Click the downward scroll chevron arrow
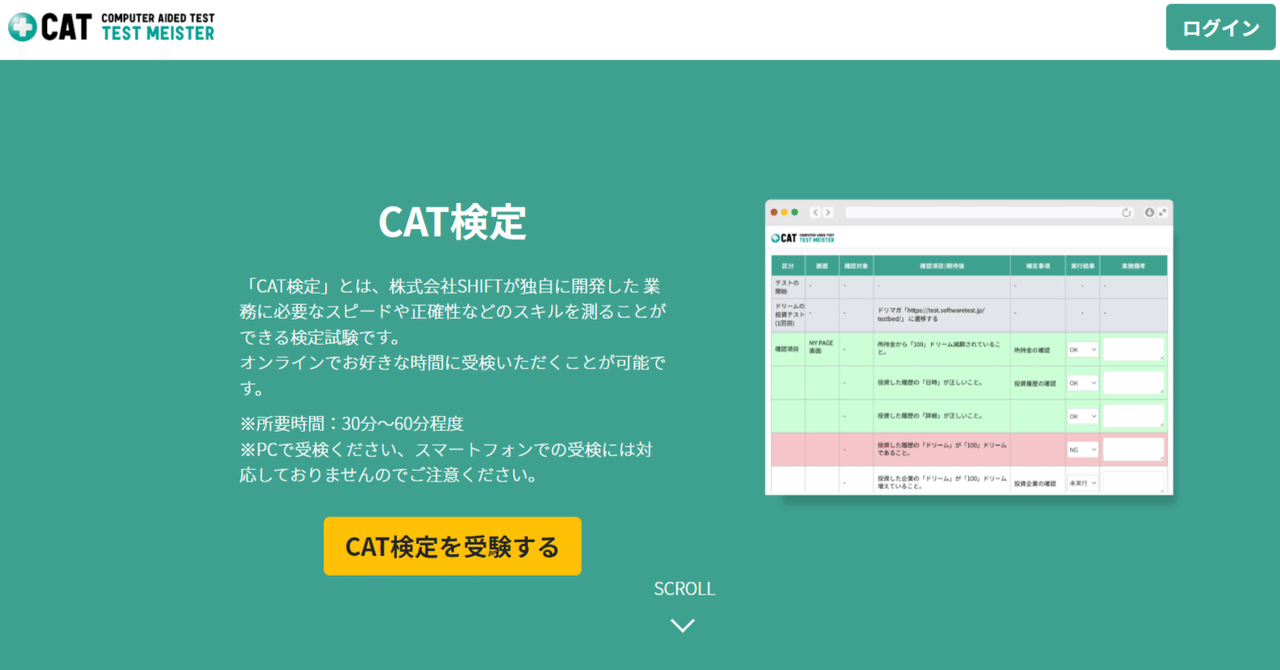The height and width of the screenshot is (670, 1280). (x=683, y=626)
